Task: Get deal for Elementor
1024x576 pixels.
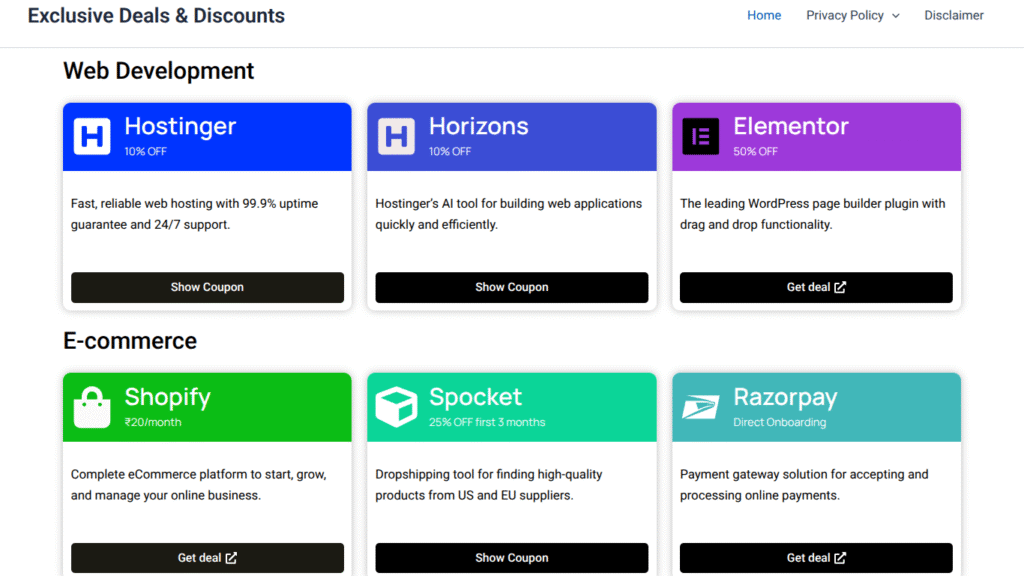Action: [x=816, y=287]
